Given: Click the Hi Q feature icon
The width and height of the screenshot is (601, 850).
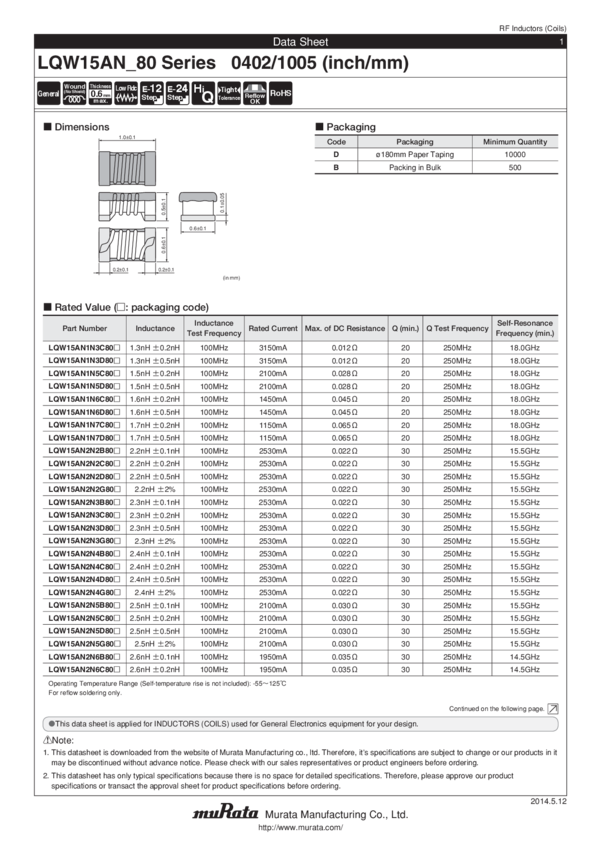Looking at the screenshot, I should pos(203,93).
